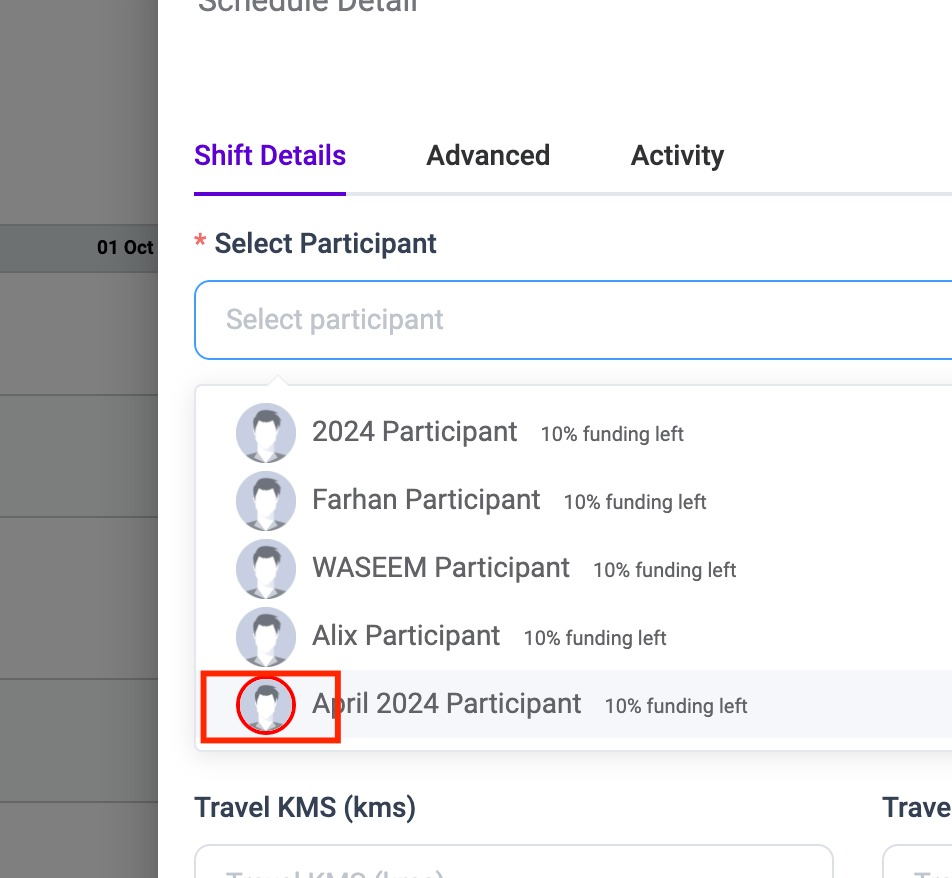Click the Travel KMS input field
This screenshot has height=878, width=952.
[x=514, y=861]
